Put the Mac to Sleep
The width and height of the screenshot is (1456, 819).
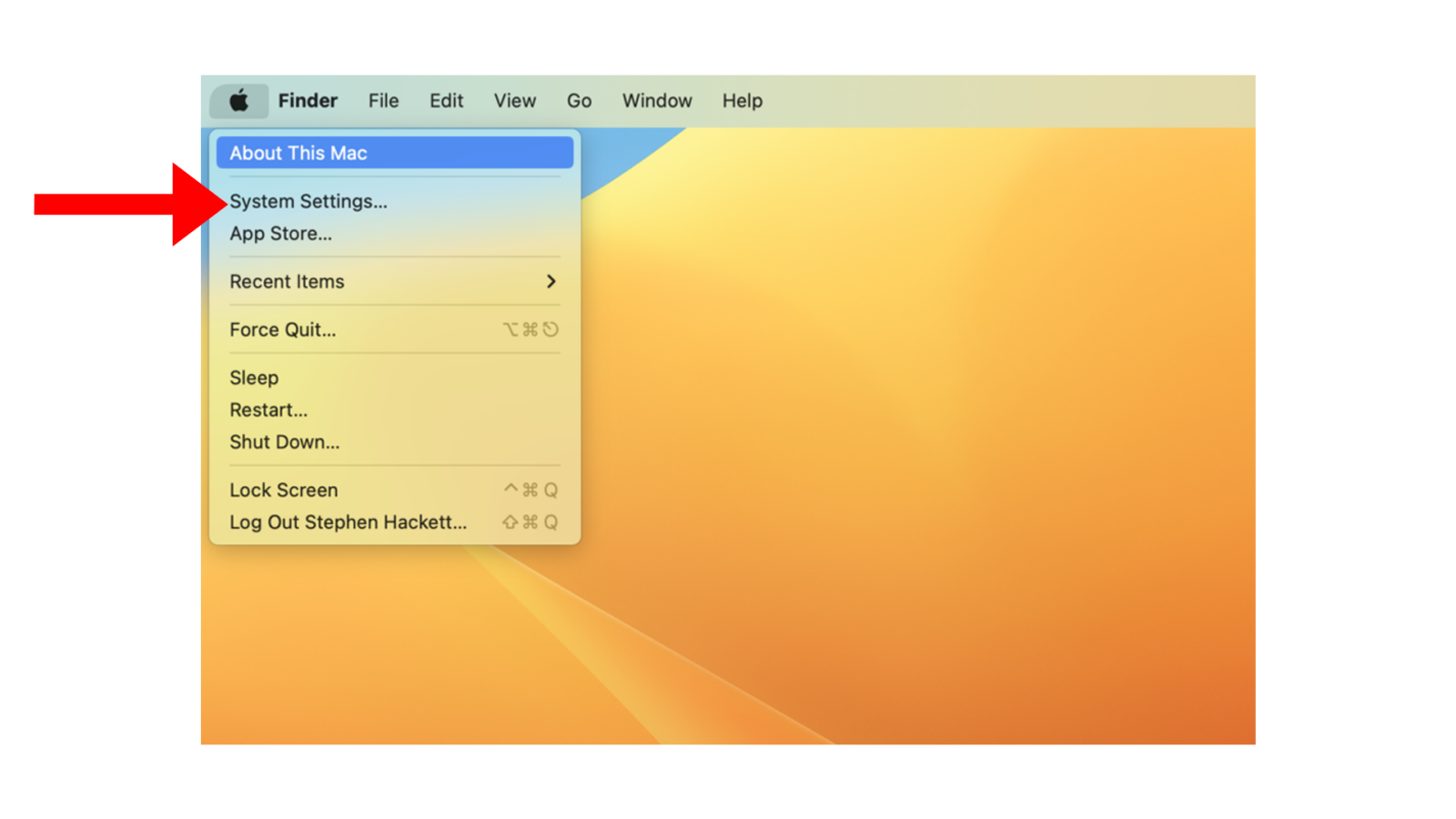(254, 378)
